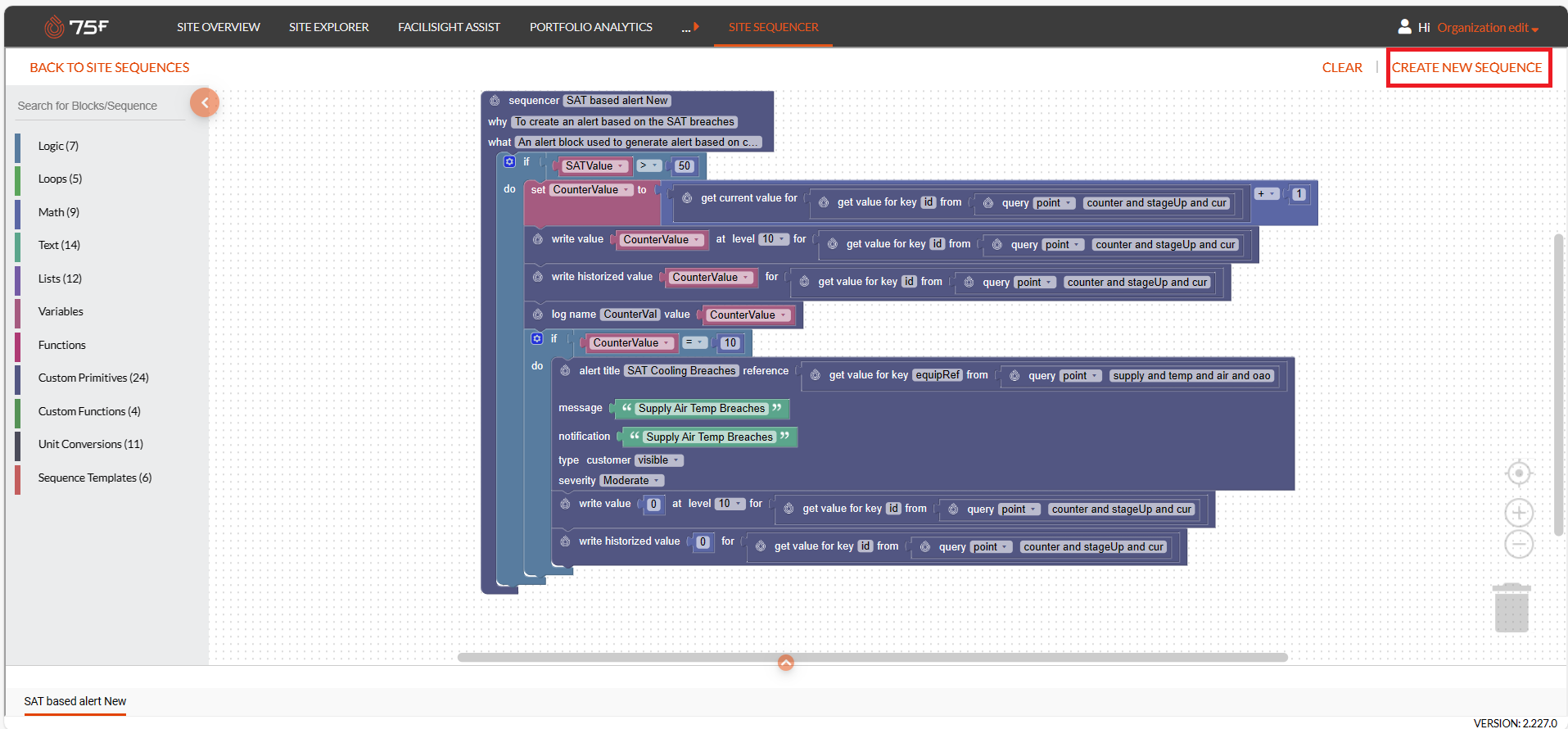Viewport: 1568px width, 729px height.
Task: Click the Search for Blocks/Sequence field
Action: [100, 106]
